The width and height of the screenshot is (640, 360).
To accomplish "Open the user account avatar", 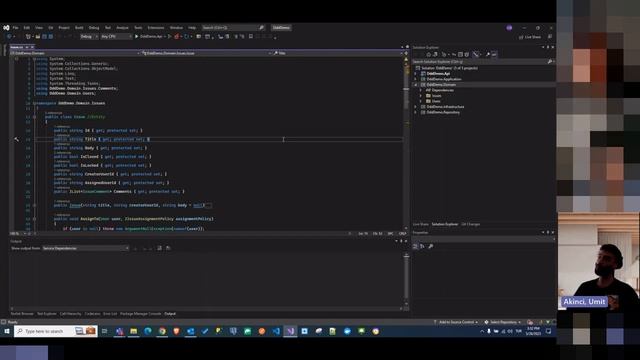I will 509,28.
